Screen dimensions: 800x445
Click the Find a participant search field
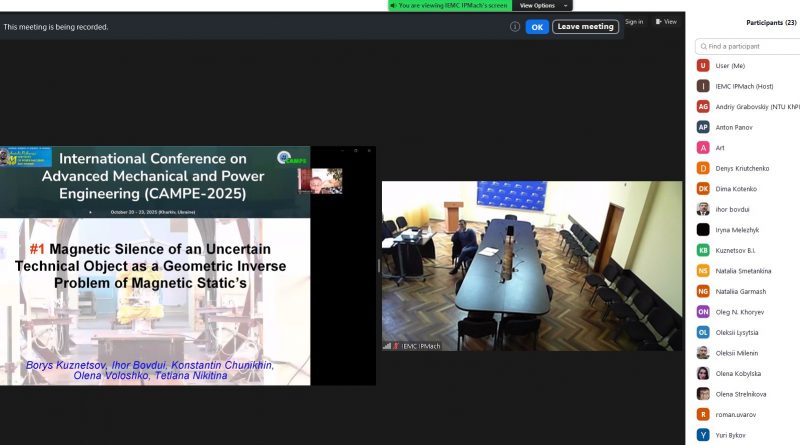point(750,46)
